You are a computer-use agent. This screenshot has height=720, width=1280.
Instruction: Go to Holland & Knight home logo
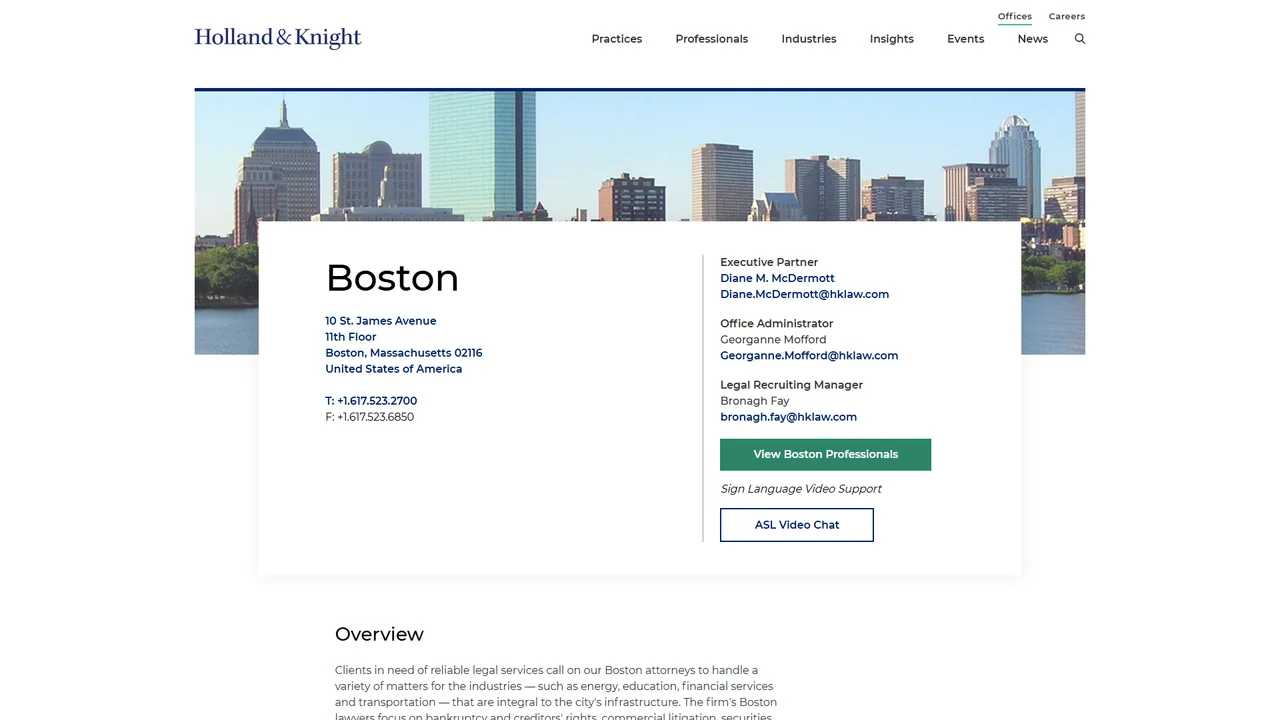coord(278,38)
